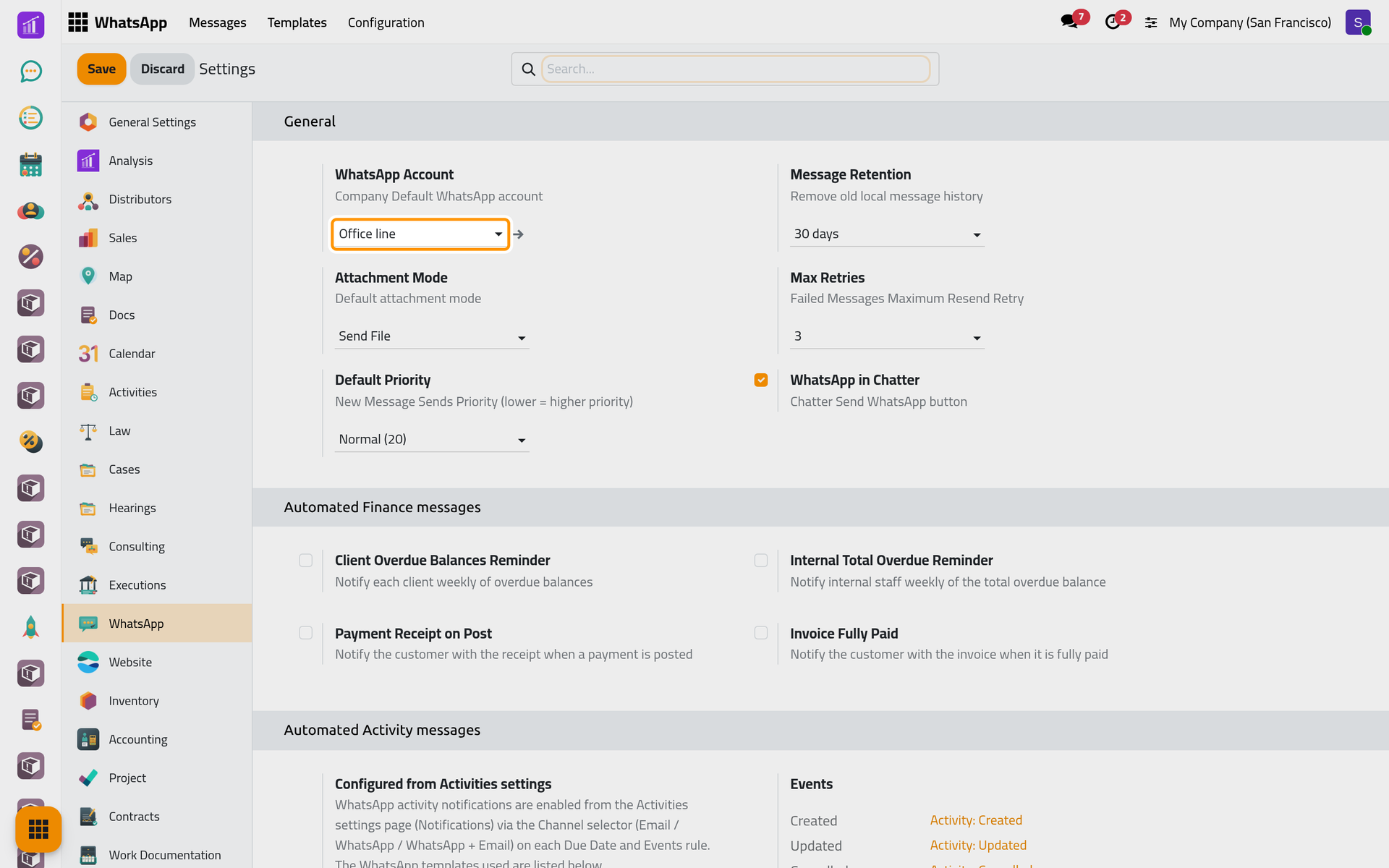Viewport: 1389px width, 868px height.
Task: Open the Max Retries dropdown
Action: pos(887,336)
